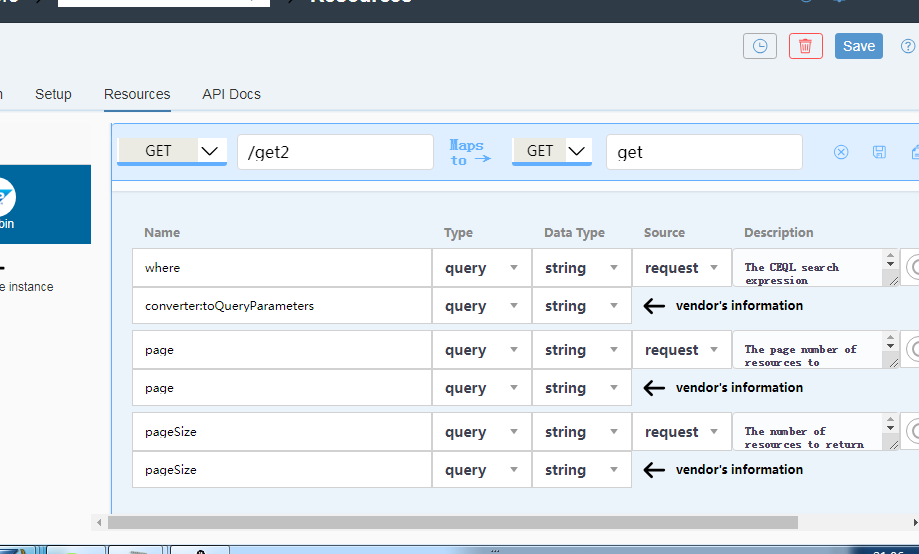Click the blue Save button
The width and height of the screenshot is (919, 554).
(x=858, y=46)
